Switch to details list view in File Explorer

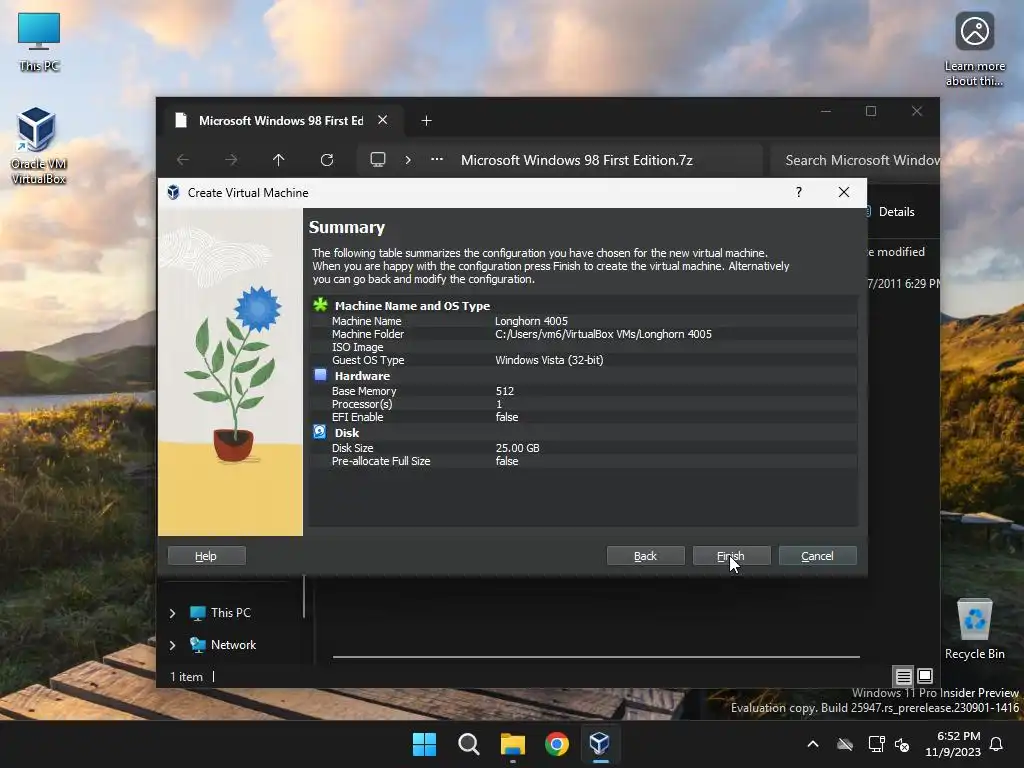pos(903,676)
